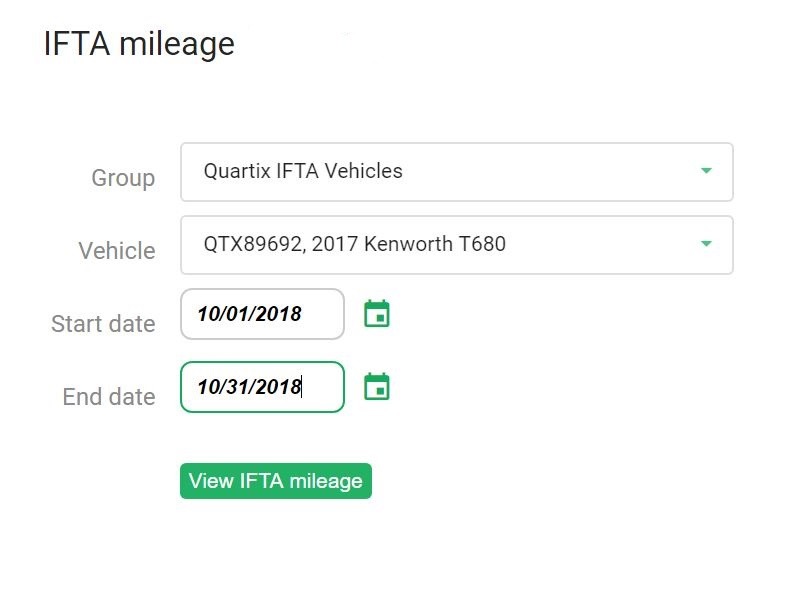This screenshot has width=791, height=600.
Task: Focus the Start date field showing 10/01/2018
Action: point(262,314)
